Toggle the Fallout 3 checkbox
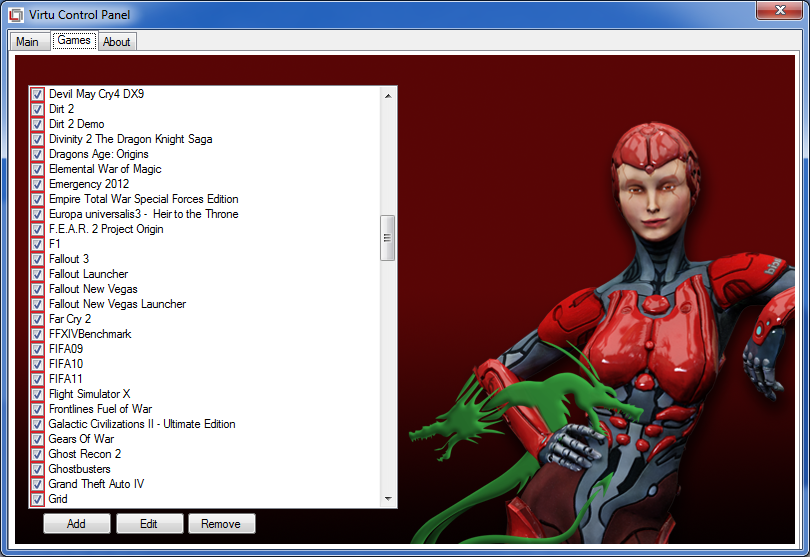Image resolution: width=810 pixels, height=557 pixels. click(x=37, y=259)
